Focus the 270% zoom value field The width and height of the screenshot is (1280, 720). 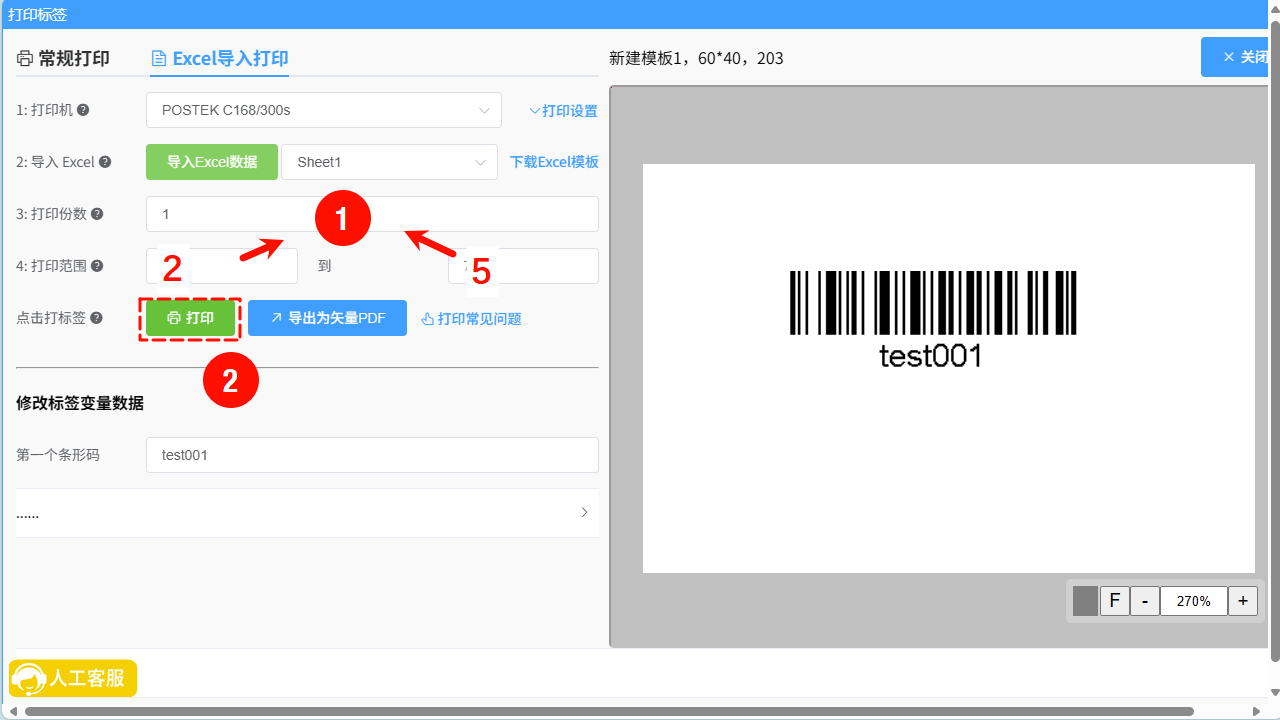(x=1194, y=601)
